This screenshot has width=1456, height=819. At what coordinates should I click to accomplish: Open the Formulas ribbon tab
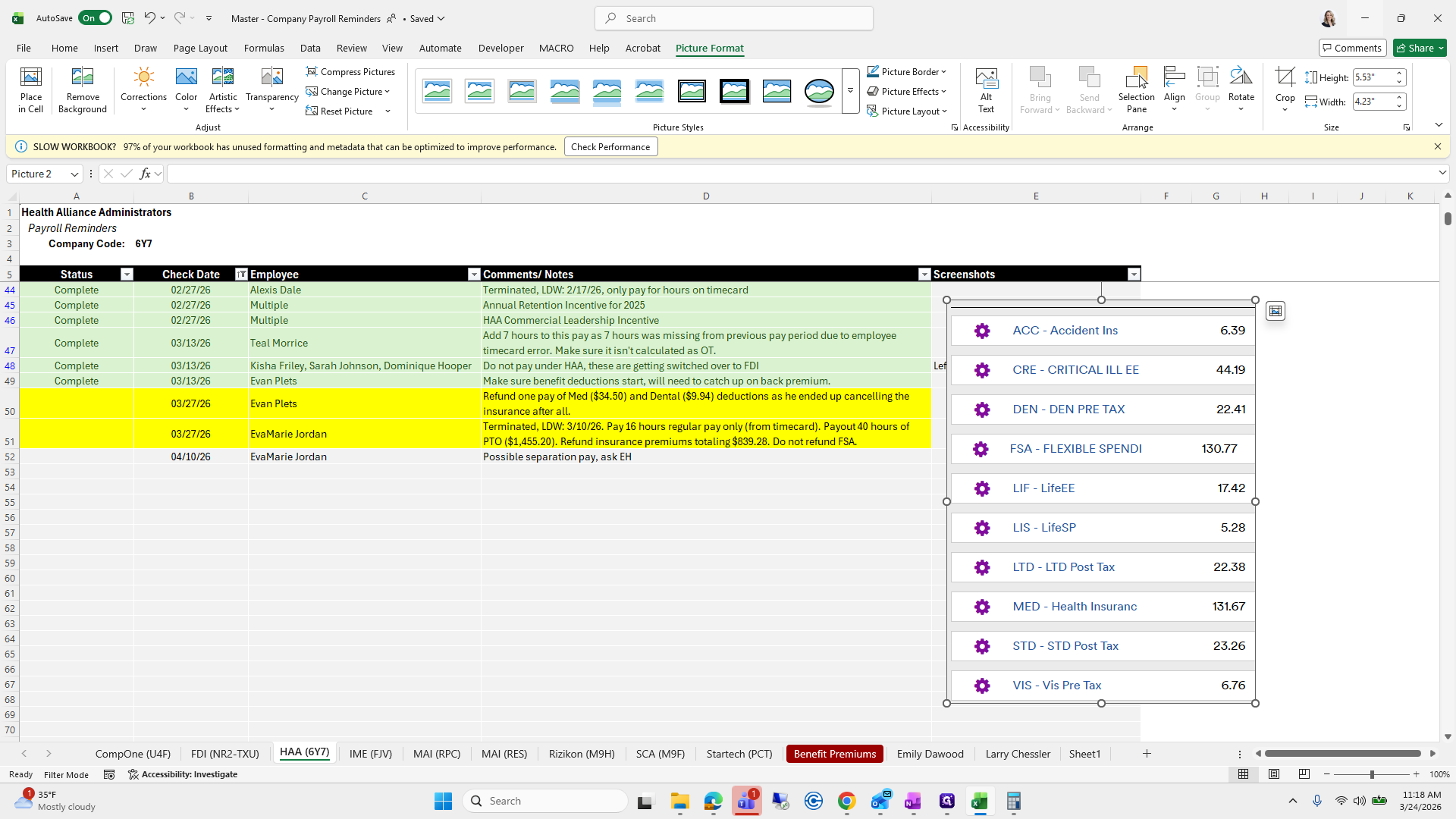(x=264, y=48)
